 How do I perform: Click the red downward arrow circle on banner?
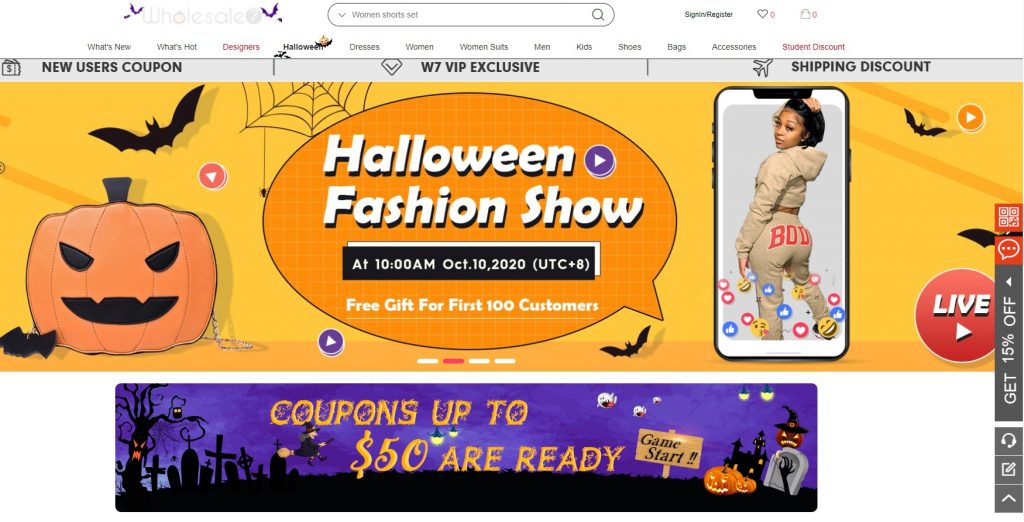tap(212, 176)
